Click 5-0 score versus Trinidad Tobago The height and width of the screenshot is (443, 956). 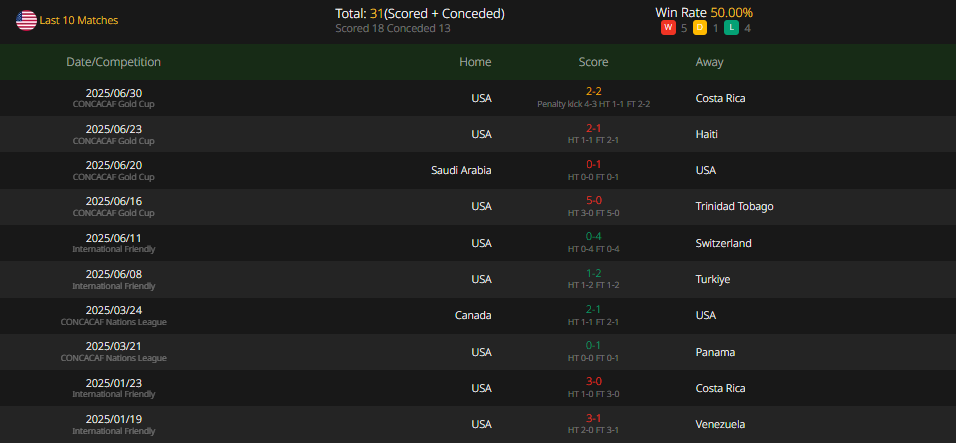click(594, 200)
